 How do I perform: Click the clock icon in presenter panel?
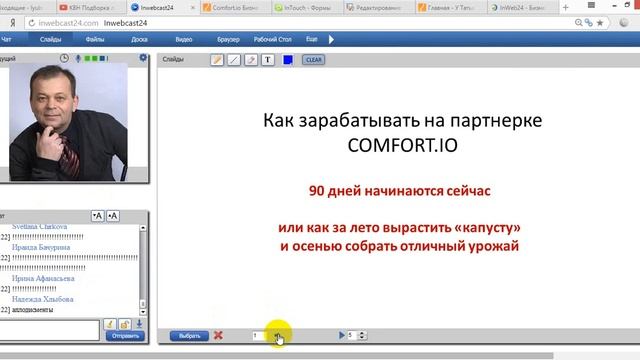click(64, 58)
